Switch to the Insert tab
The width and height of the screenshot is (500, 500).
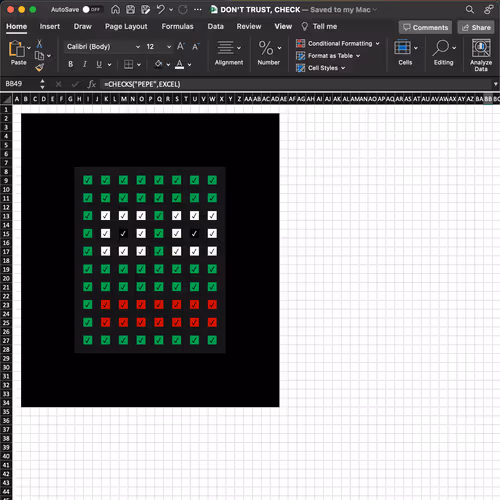click(50, 27)
